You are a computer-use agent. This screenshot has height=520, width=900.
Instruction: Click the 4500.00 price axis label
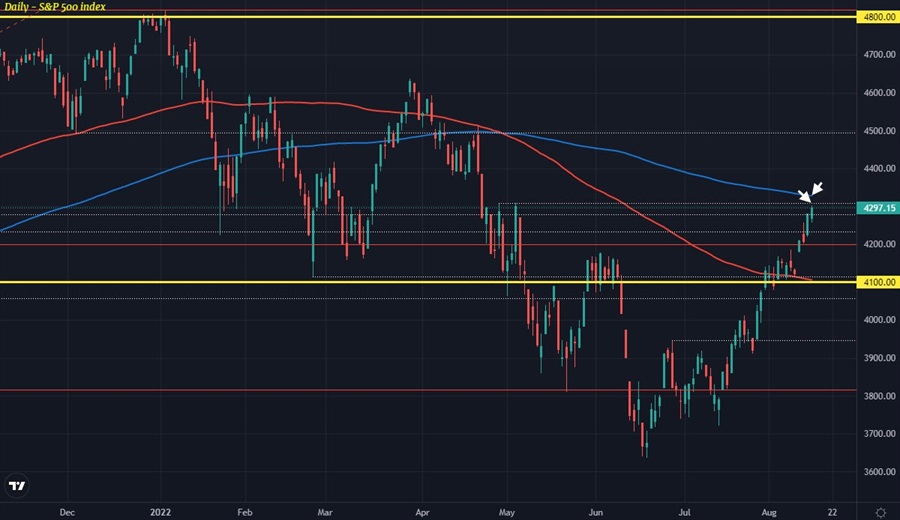pos(879,131)
